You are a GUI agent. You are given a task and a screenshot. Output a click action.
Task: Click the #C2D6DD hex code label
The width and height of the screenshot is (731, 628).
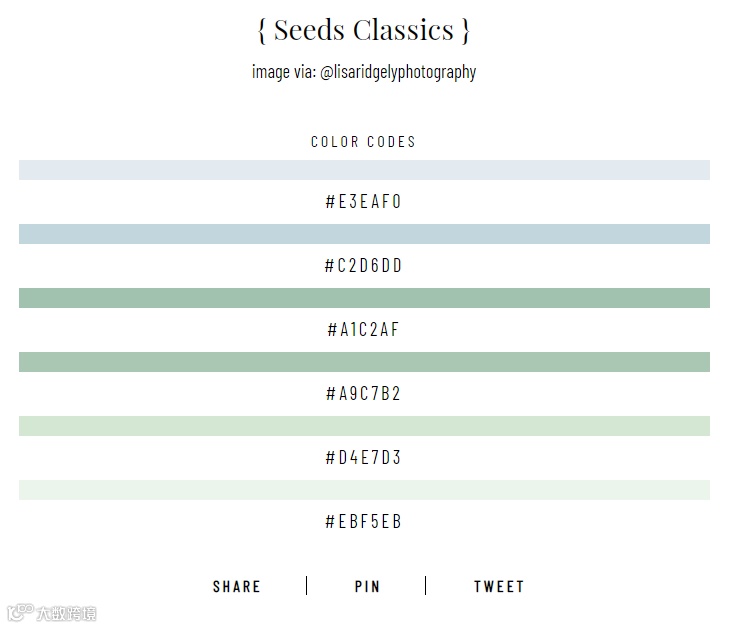click(364, 266)
